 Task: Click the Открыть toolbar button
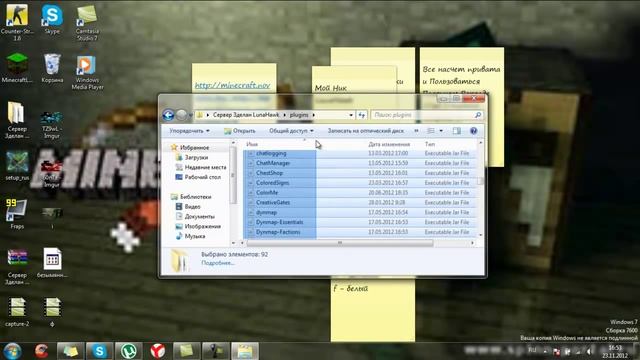(x=240, y=131)
